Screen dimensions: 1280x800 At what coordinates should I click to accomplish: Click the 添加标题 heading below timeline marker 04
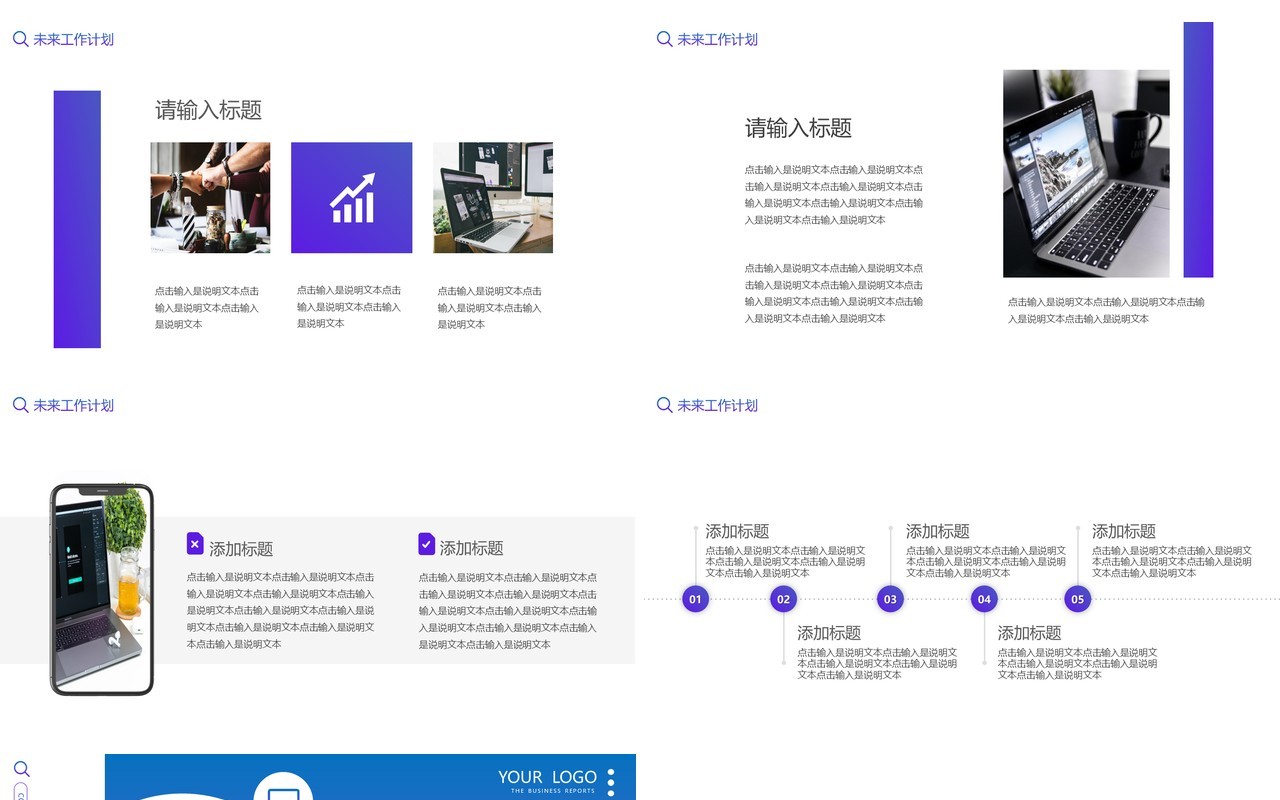click(x=1030, y=633)
